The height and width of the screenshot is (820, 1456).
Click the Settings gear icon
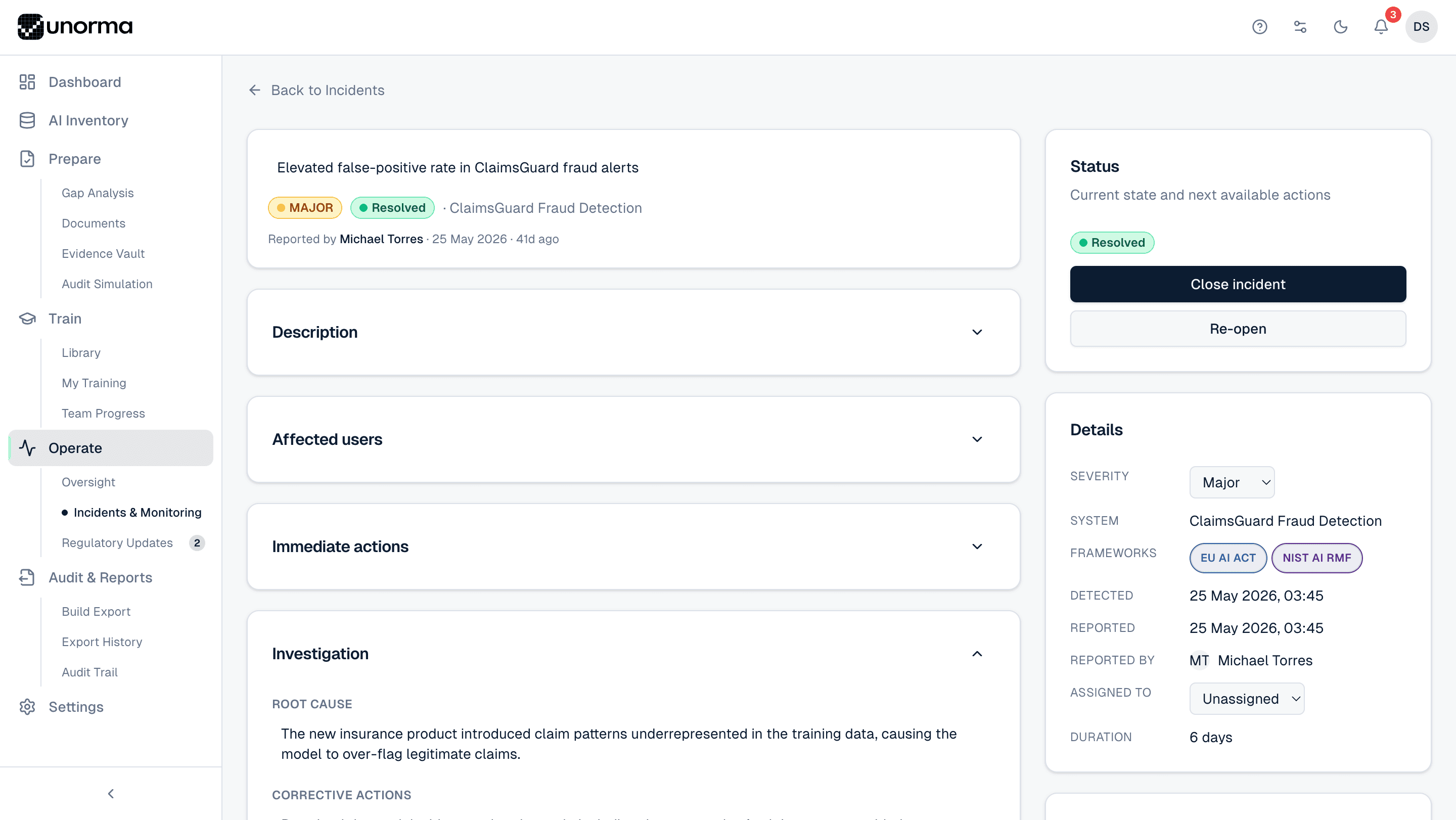pyautogui.click(x=27, y=707)
